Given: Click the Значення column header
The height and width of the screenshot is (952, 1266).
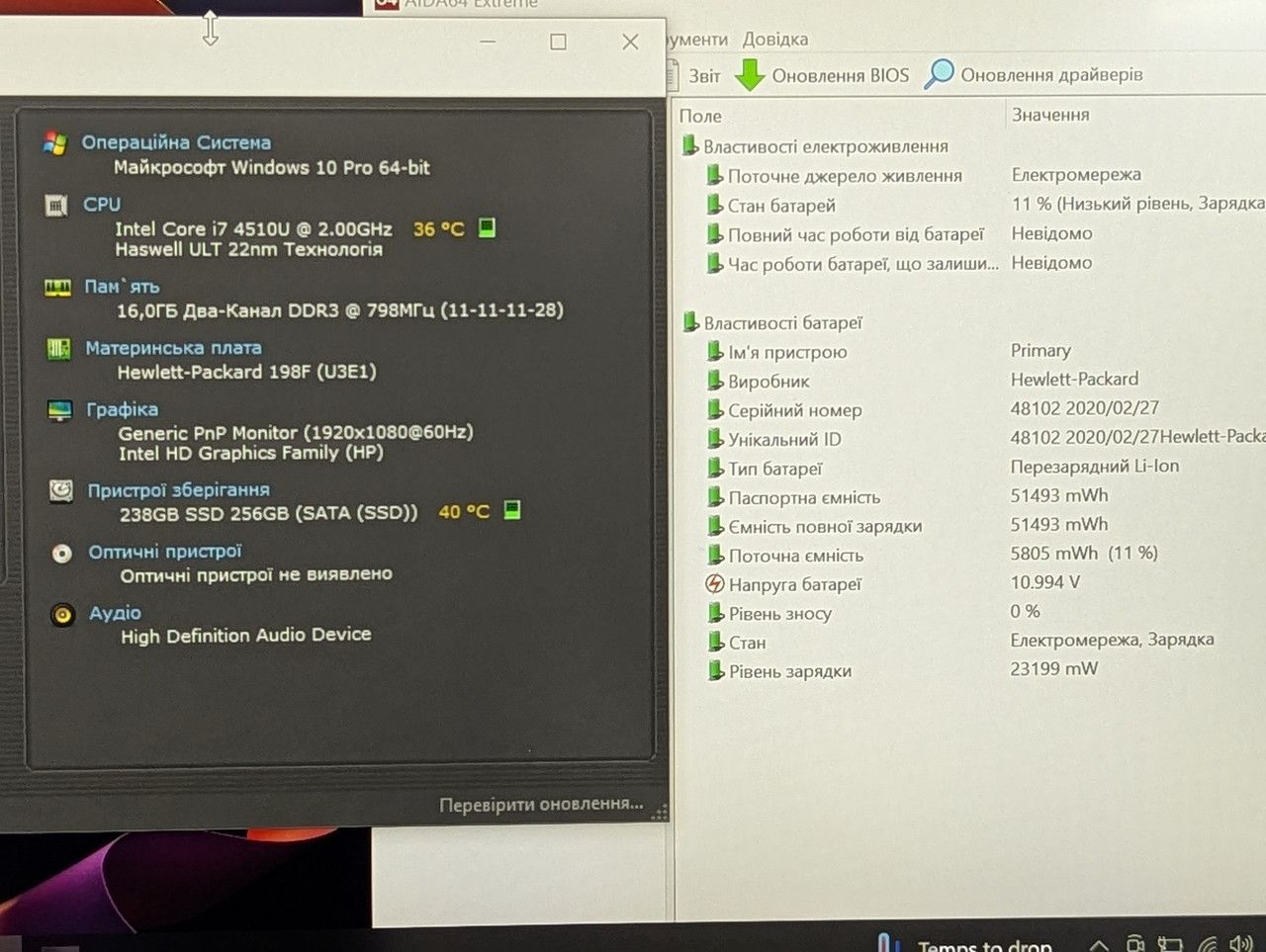Looking at the screenshot, I should pos(1050,115).
